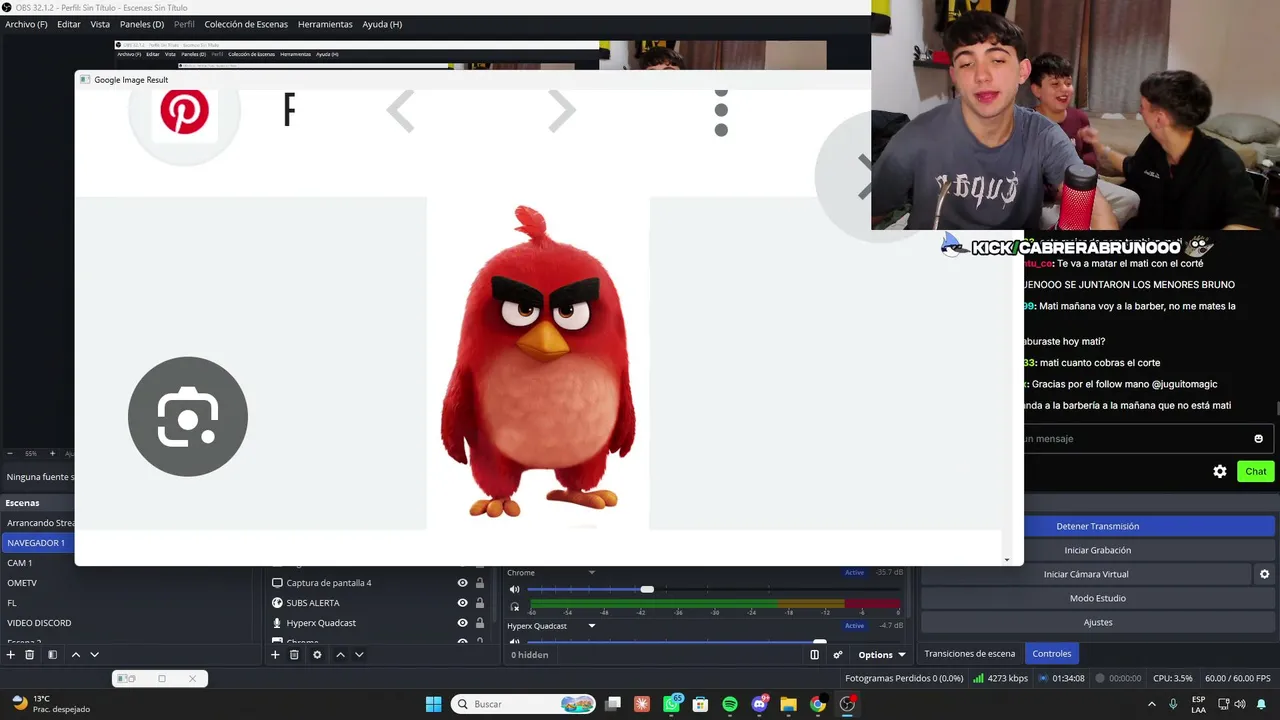Open Colección de Escenas menu
The image size is (1280, 720).
tap(246, 24)
